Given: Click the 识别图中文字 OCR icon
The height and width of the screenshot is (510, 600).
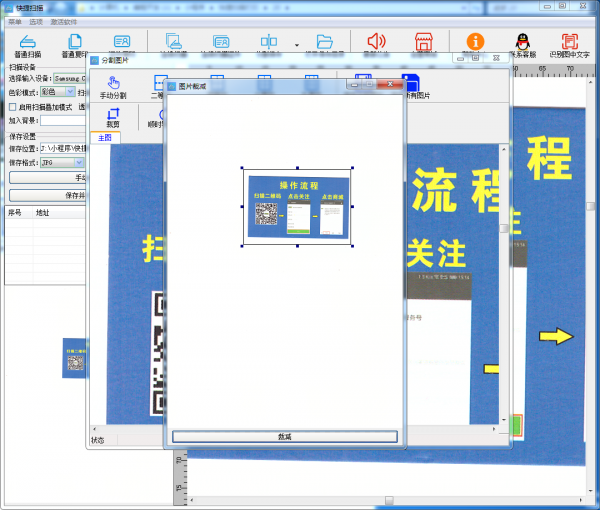Looking at the screenshot, I should pos(569,42).
